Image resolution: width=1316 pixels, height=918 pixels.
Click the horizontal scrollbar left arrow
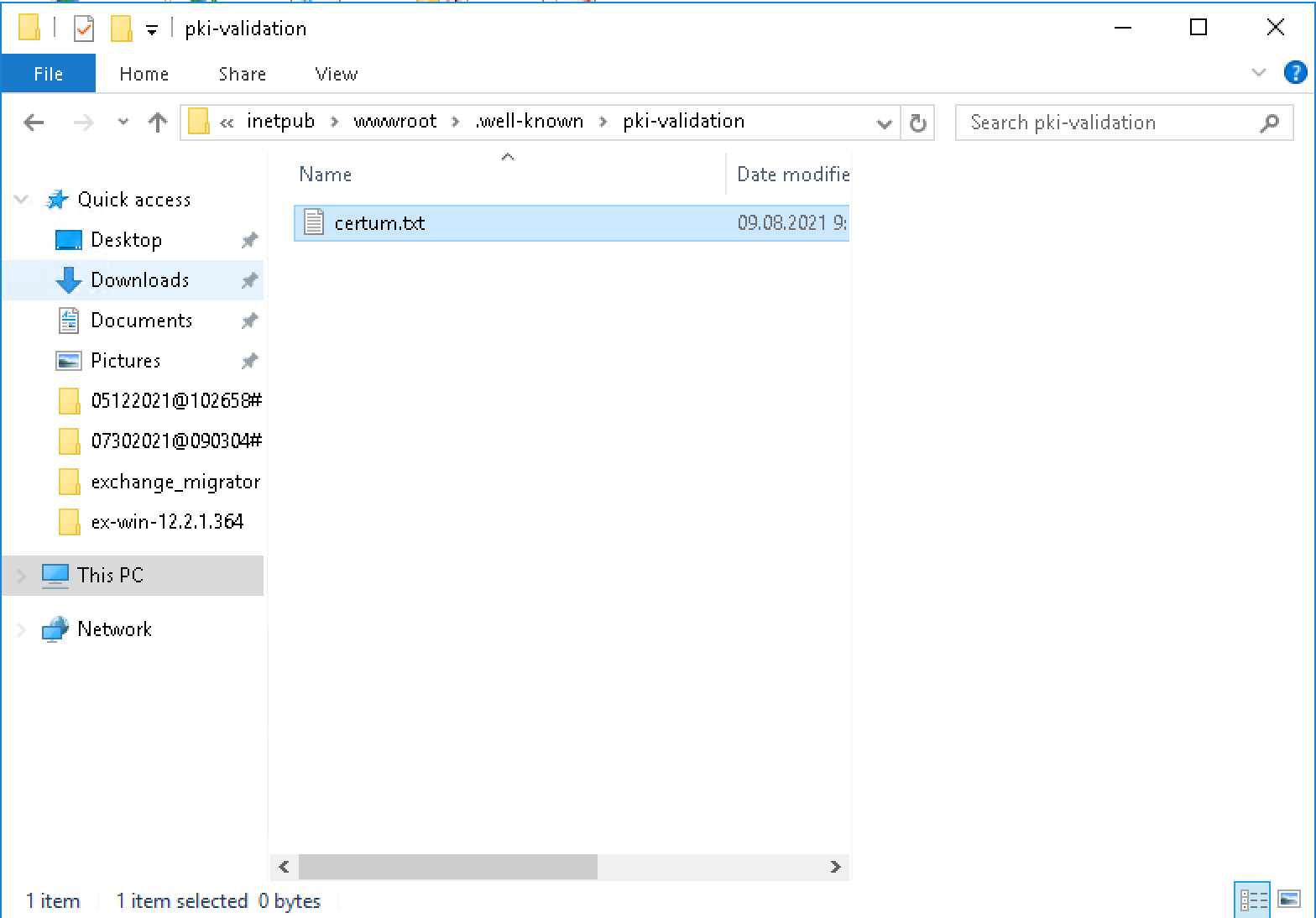[284, 867]
